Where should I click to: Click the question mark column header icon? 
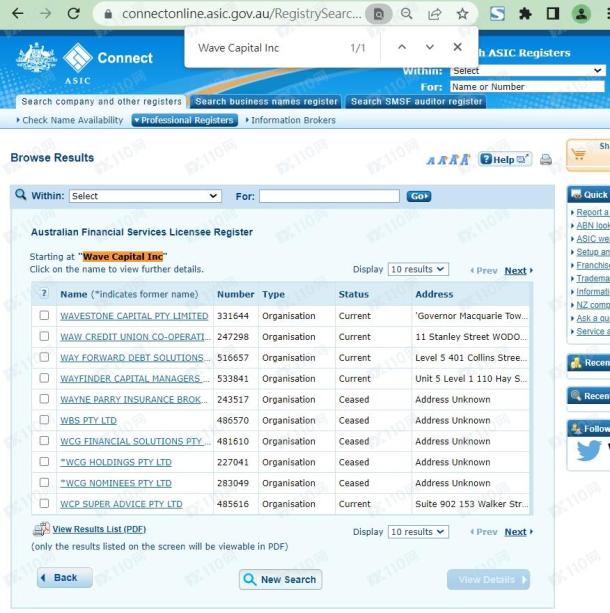click(x=44, y=293)
